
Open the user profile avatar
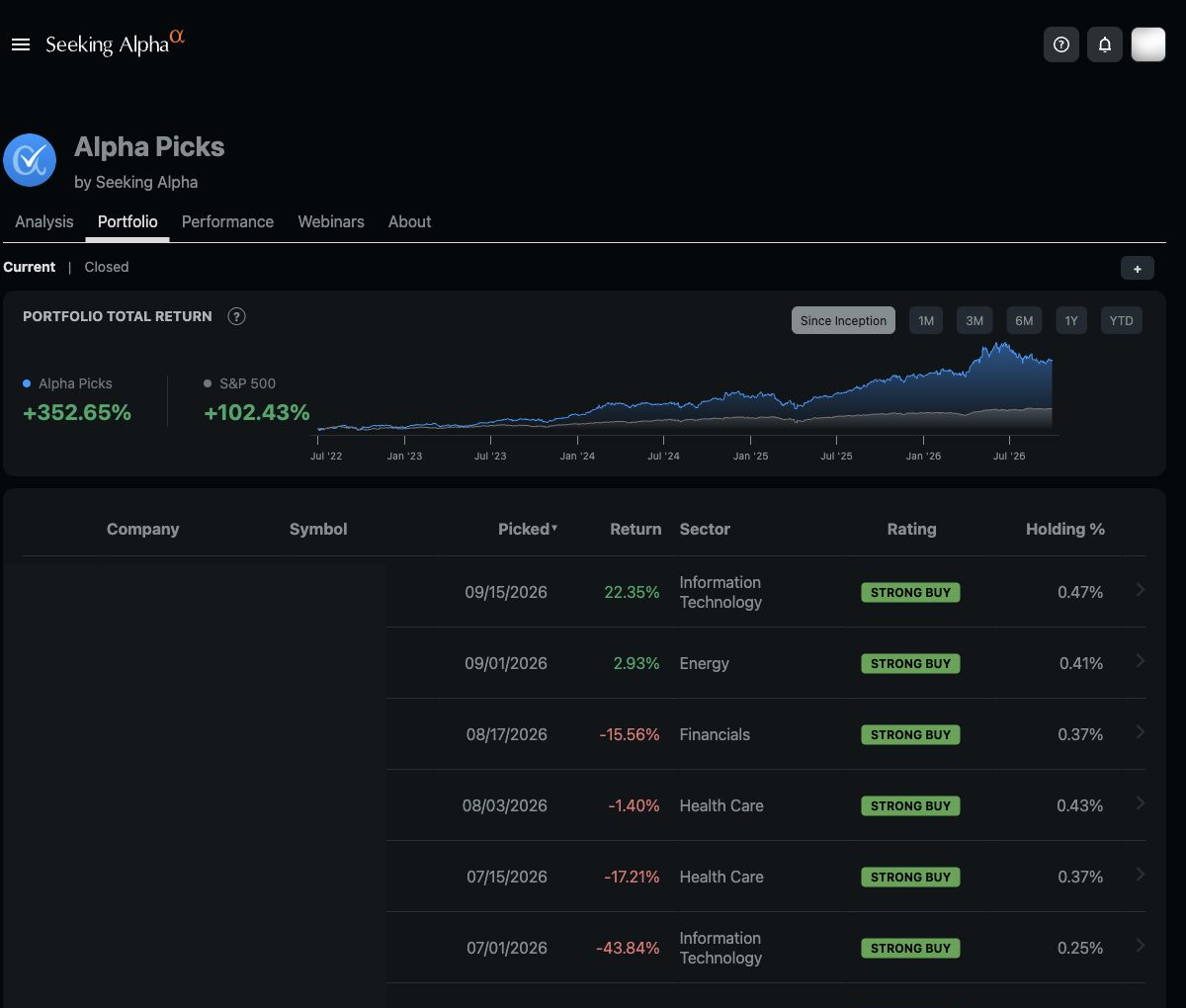[1148, 44]
